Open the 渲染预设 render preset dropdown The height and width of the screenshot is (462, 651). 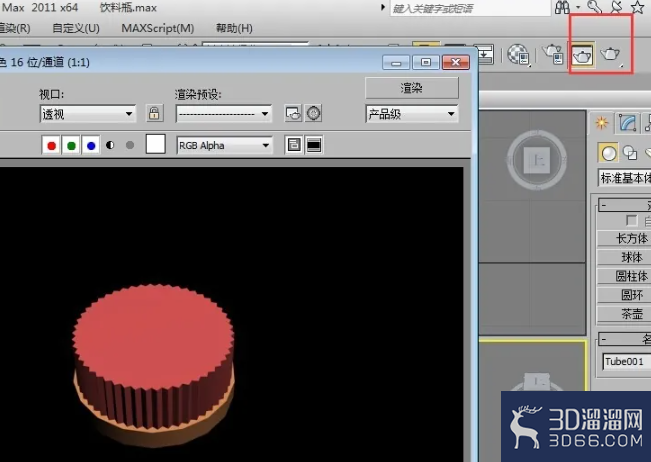(224, 113)
